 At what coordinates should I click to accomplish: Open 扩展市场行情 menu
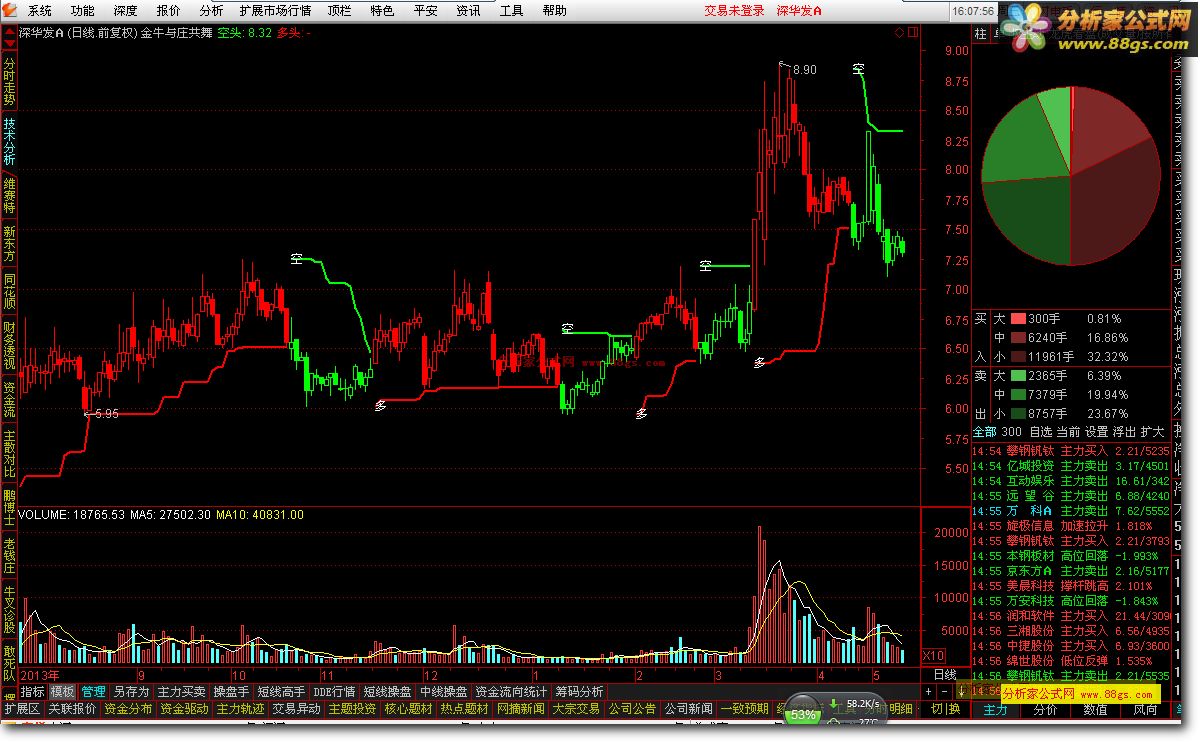(x=275, y=11)
